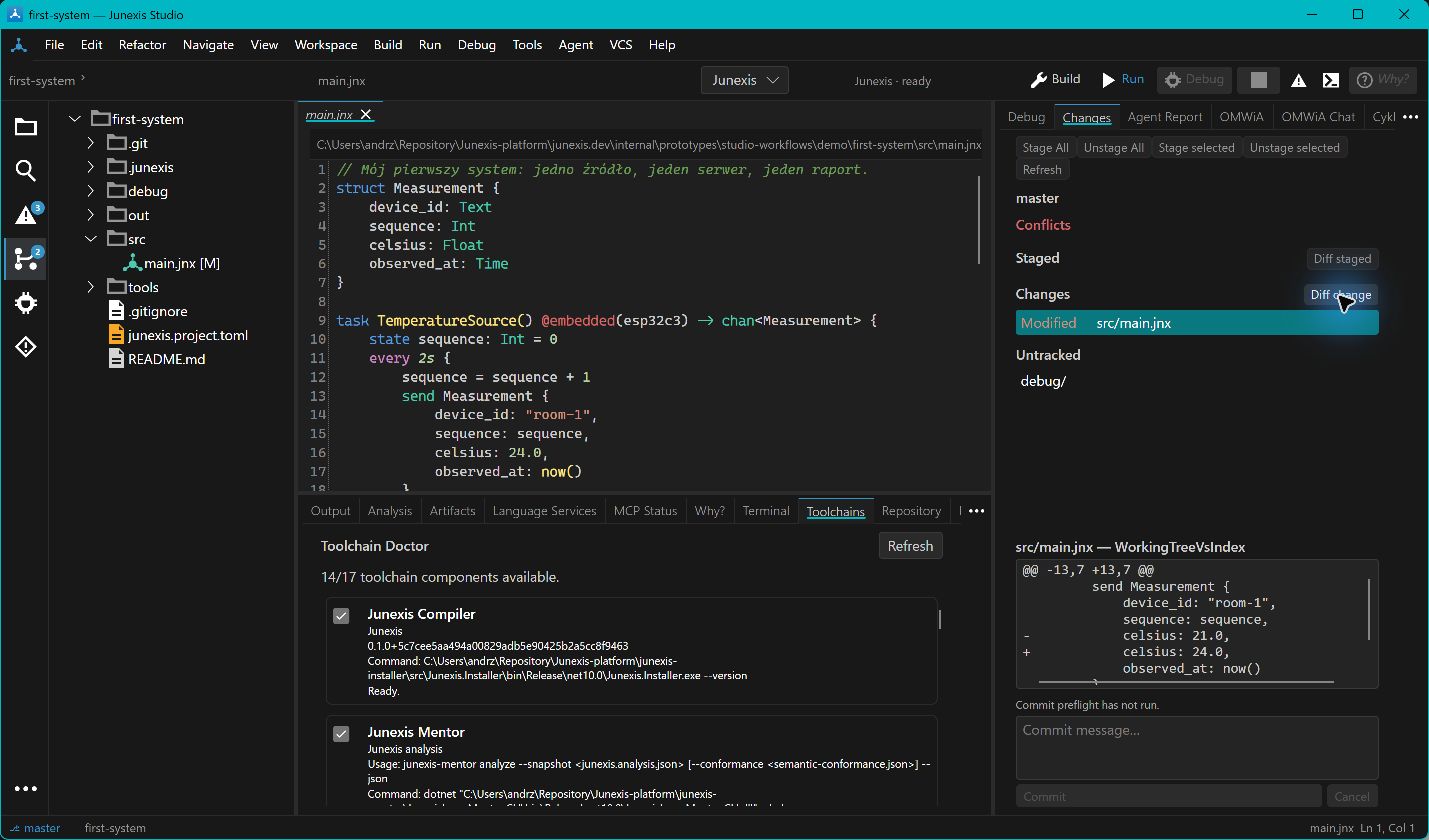
Task: Toggle the Junexis Mentor checkbox
Action: (341, 734)
